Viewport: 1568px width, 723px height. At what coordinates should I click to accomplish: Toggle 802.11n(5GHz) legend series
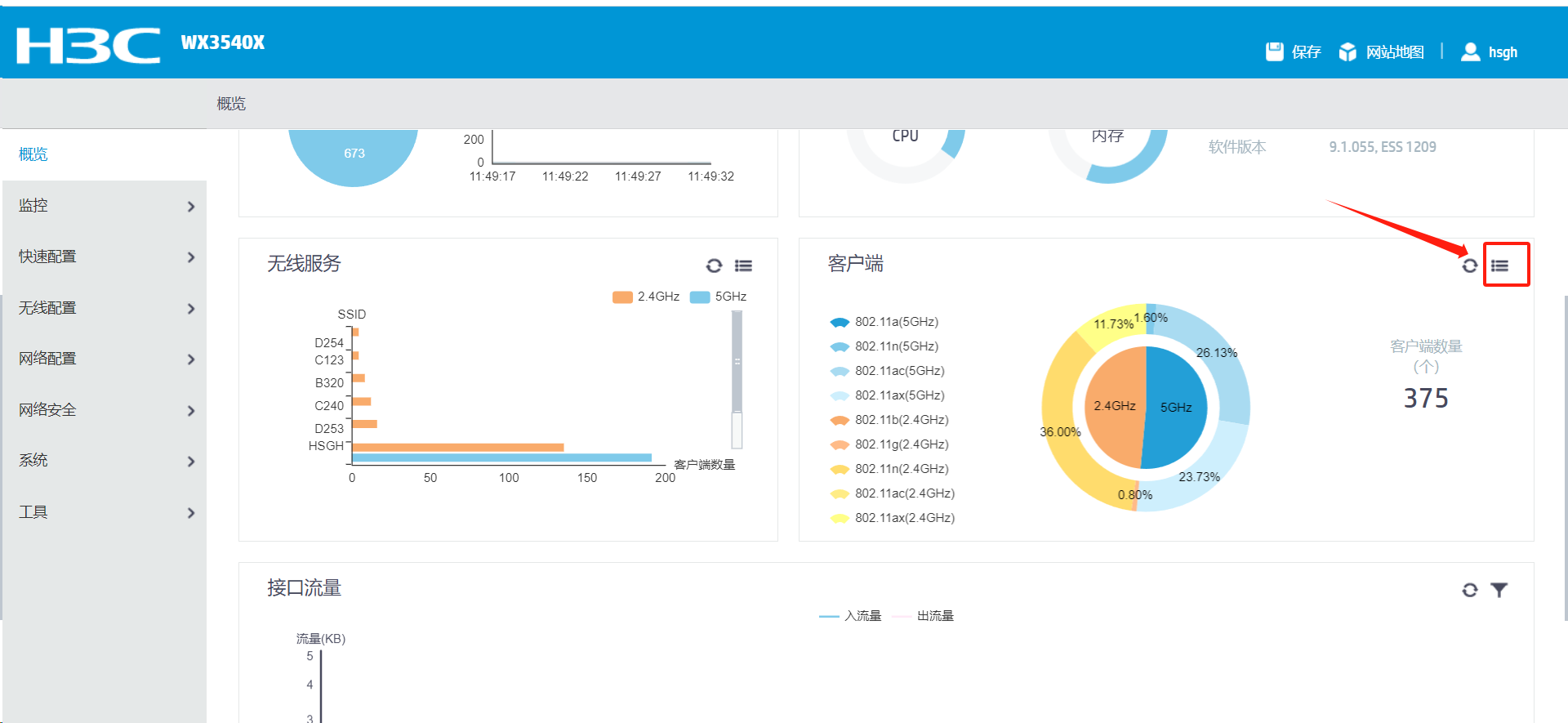884,346
